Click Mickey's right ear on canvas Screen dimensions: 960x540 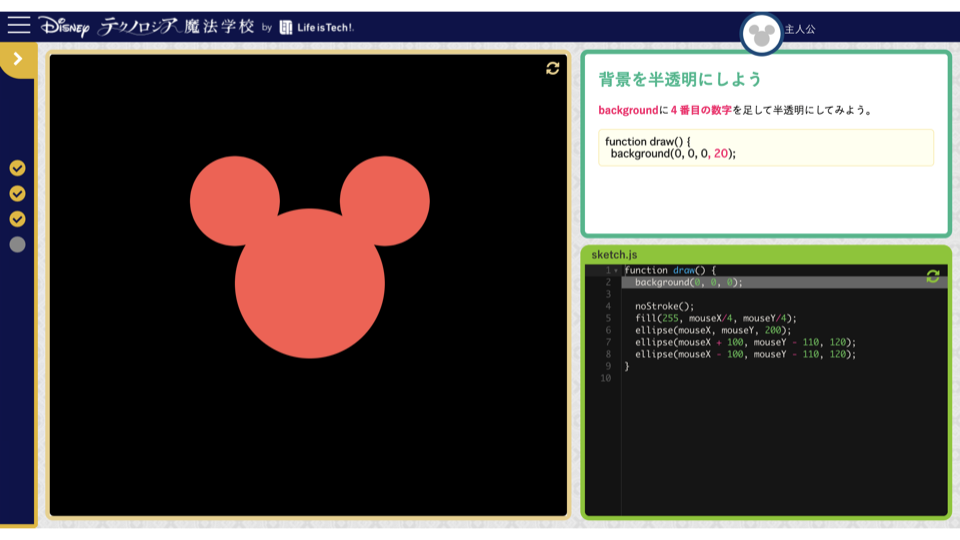(x=384, y=201)
